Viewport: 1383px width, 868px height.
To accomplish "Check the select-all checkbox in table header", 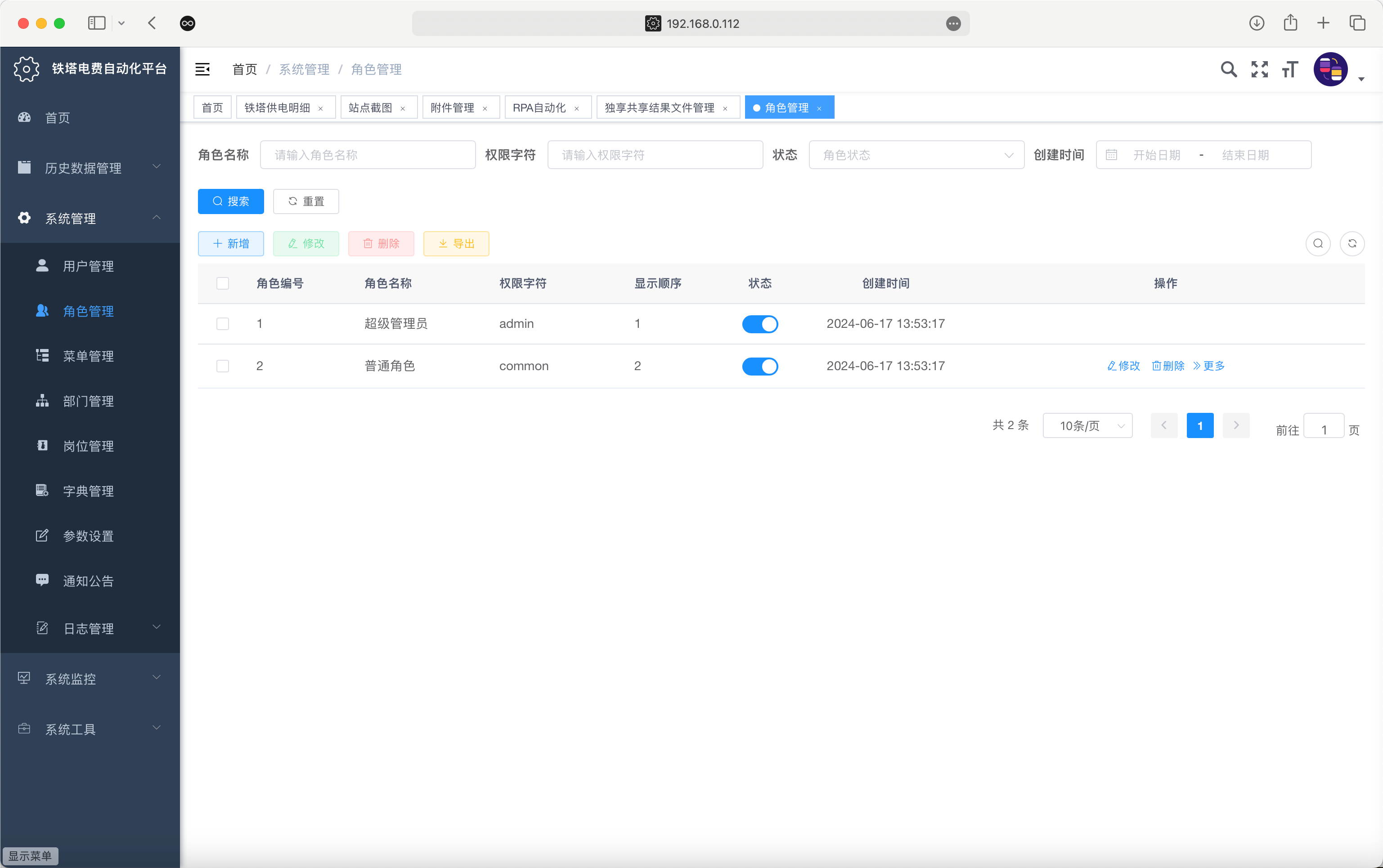I will (x=223, y=284).
